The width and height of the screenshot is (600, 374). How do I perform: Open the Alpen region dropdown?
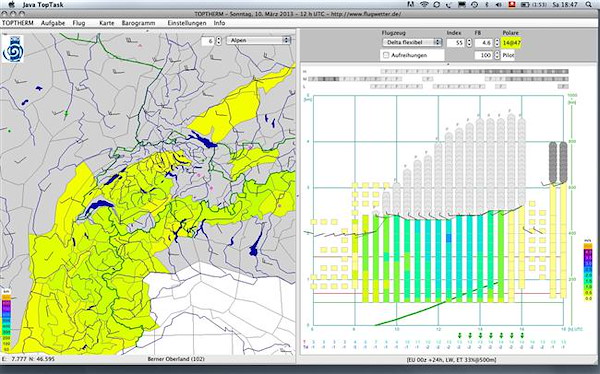(258, 40)
